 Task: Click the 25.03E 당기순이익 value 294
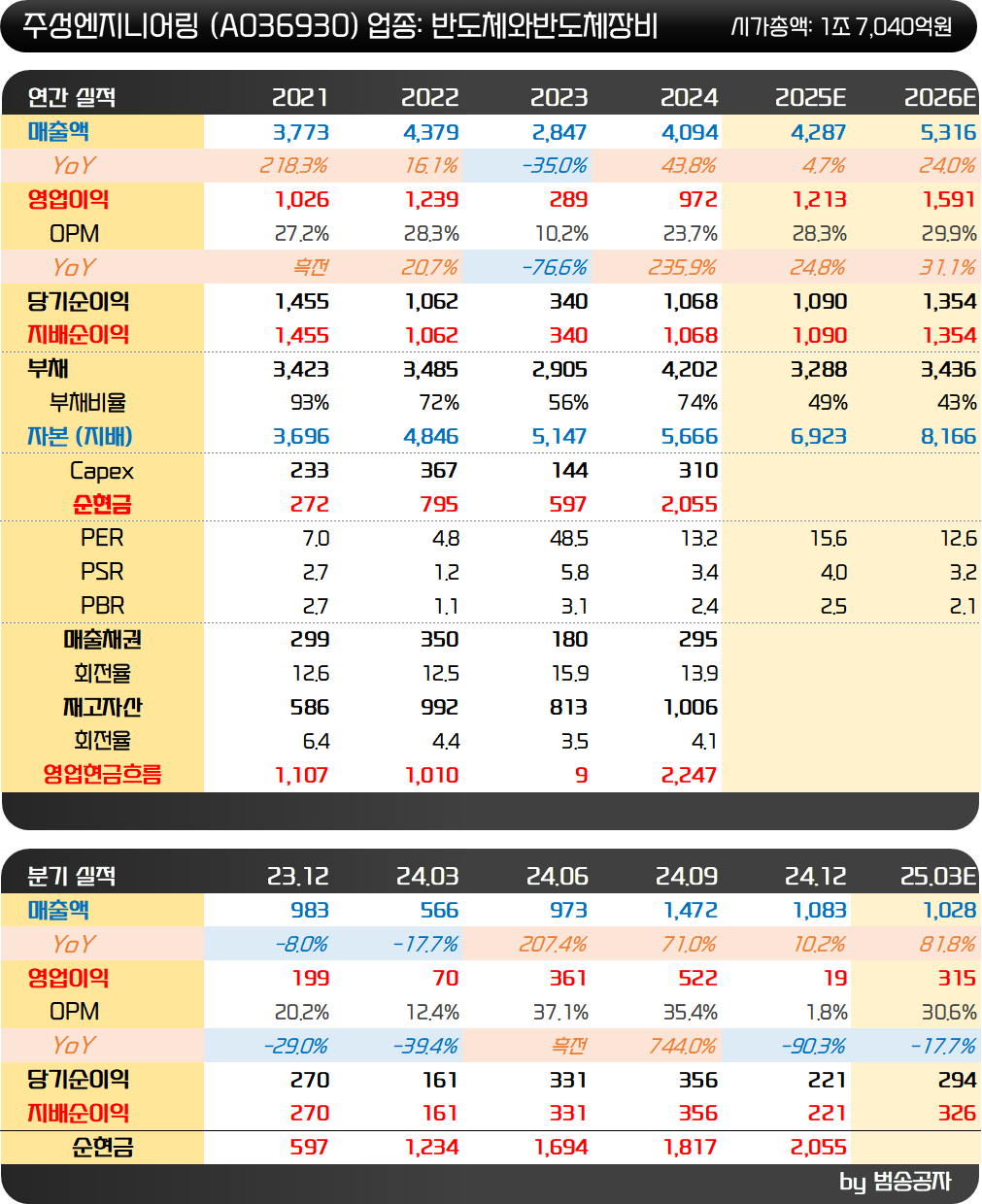(x=957, y=1080)
